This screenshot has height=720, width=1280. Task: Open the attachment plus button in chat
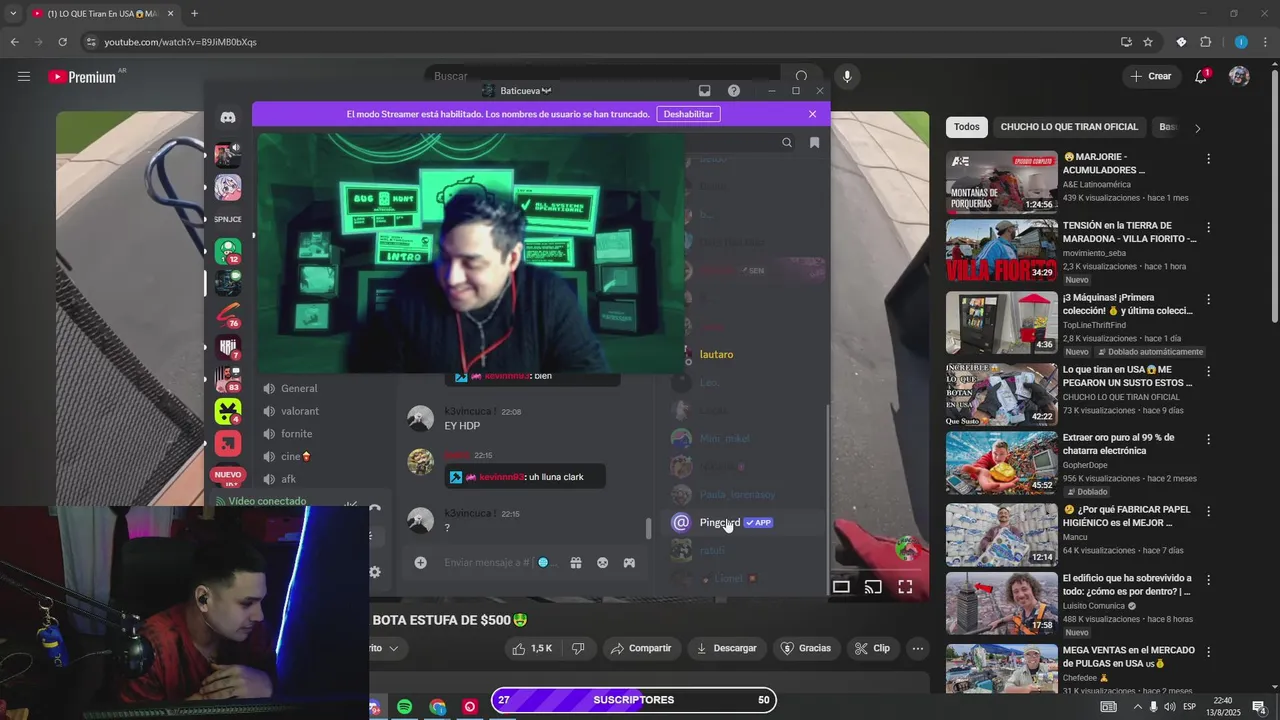click(421, 563)
